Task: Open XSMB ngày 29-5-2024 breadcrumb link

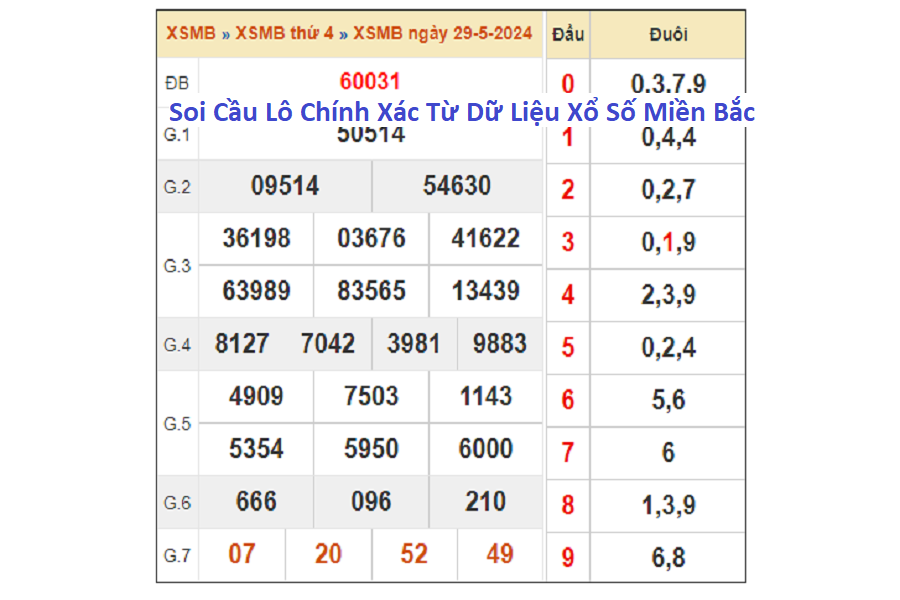Action: (443, 33)
